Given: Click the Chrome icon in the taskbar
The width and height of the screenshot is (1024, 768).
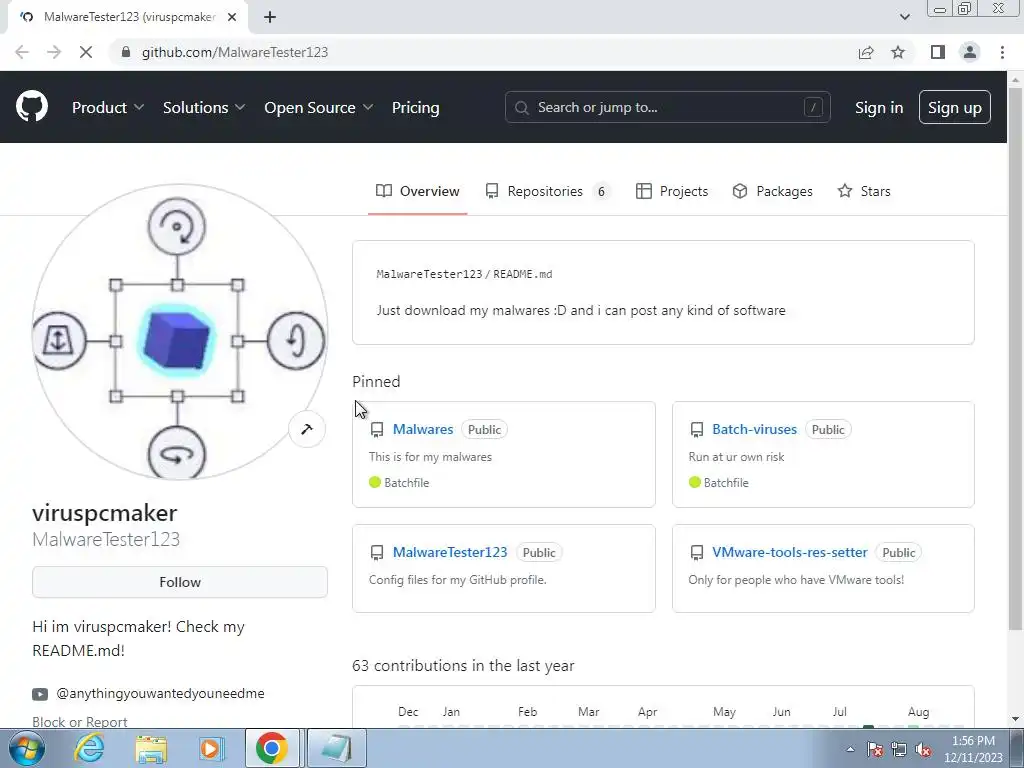Looking at the screenshot, I should (x=272, y=748).
